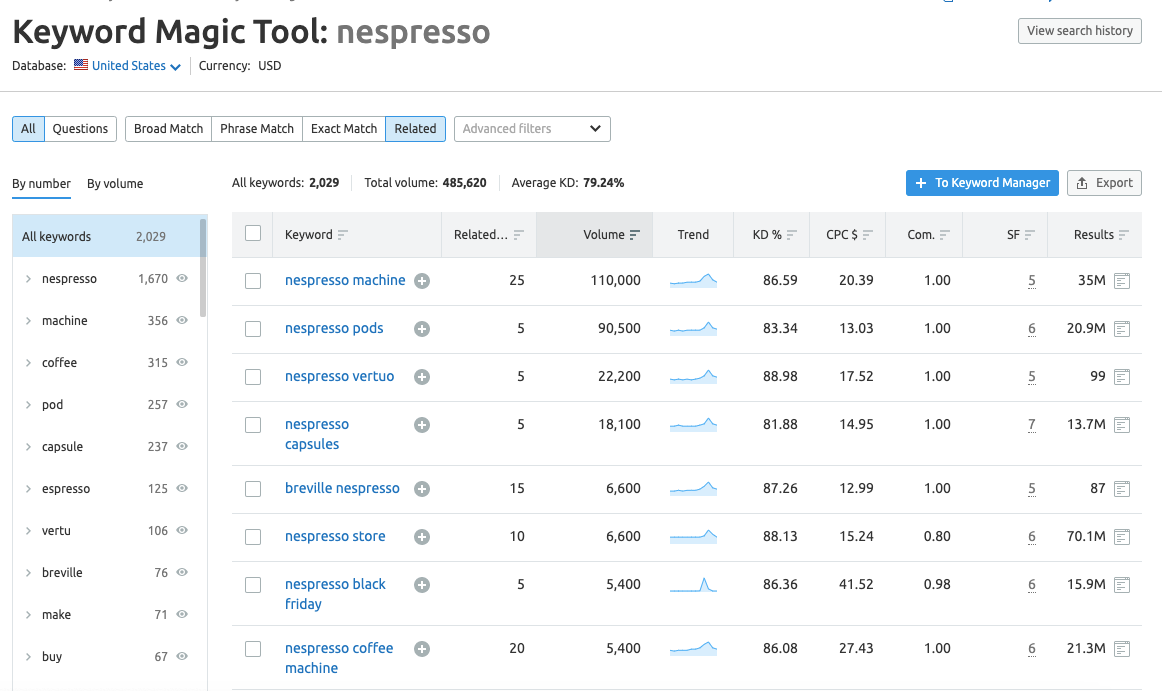Click To Keyword Manager button

pyautogui.click(x=982, y=183)
